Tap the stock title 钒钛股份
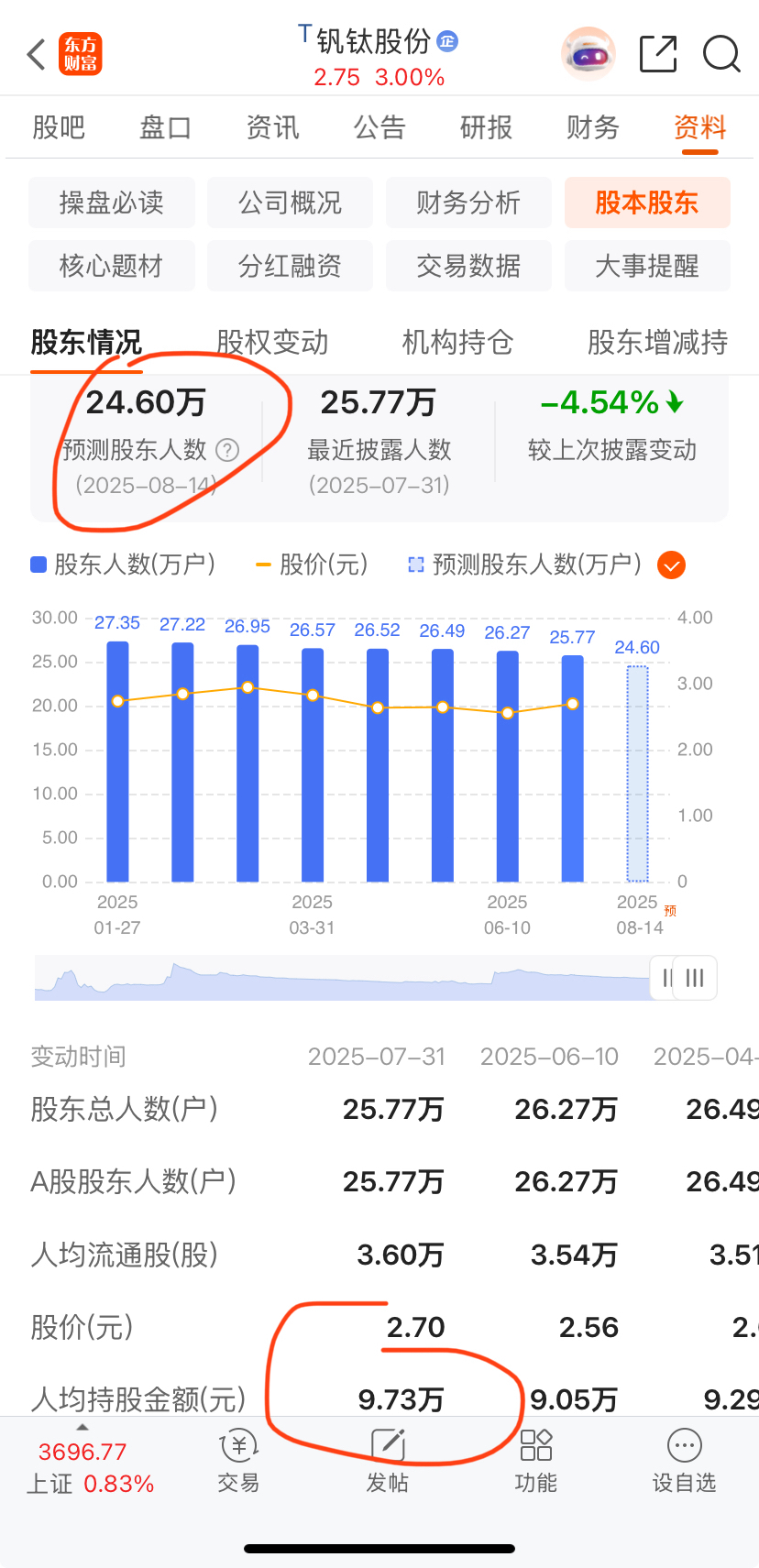Viewport: 759px width, 1568px height. click(373, 41)
